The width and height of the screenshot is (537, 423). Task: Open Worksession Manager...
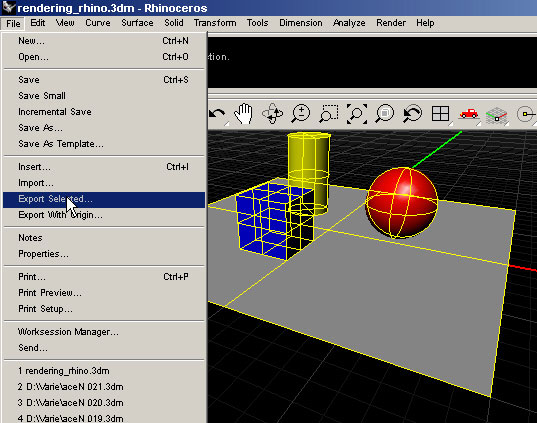point(104,332)
